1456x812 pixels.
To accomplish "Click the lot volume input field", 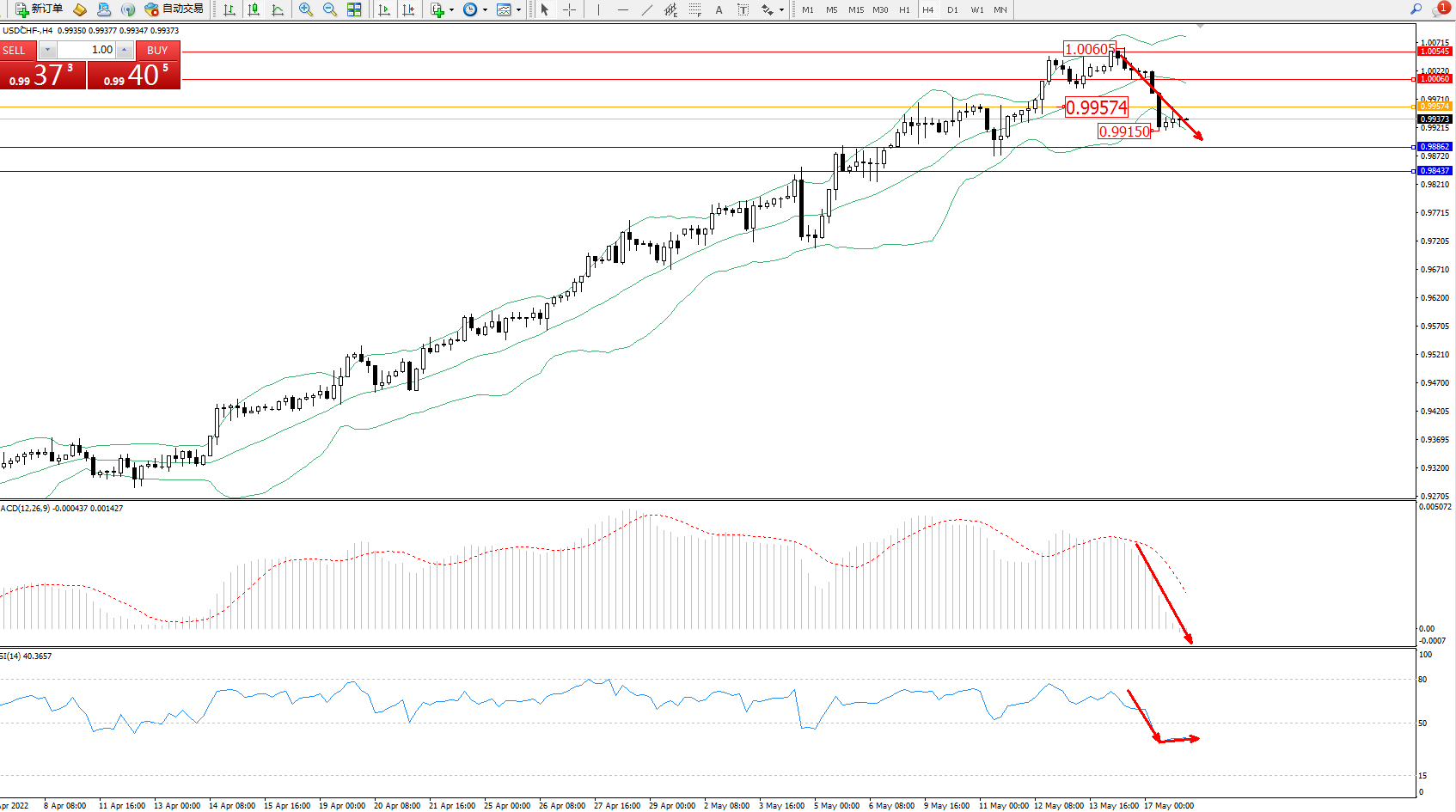I will [87, 50].
